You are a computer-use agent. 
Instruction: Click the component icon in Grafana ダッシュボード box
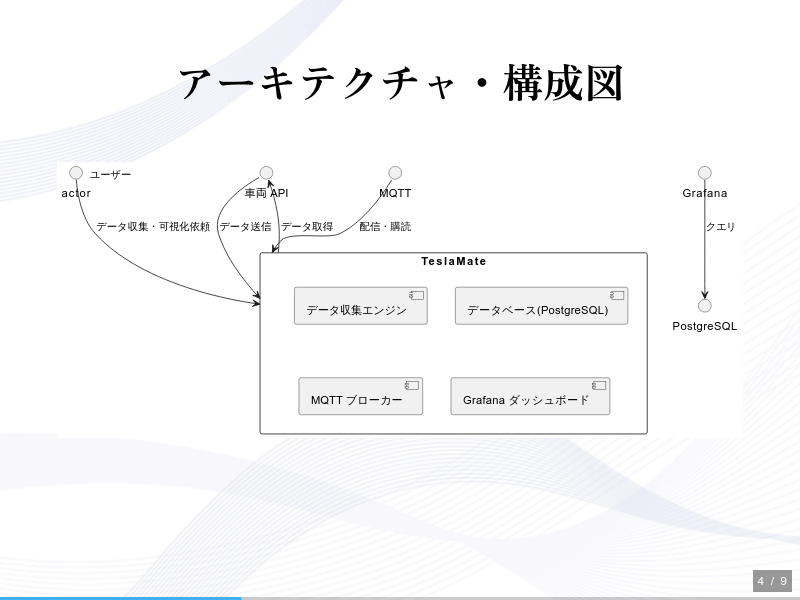click(x=599, y=386)
